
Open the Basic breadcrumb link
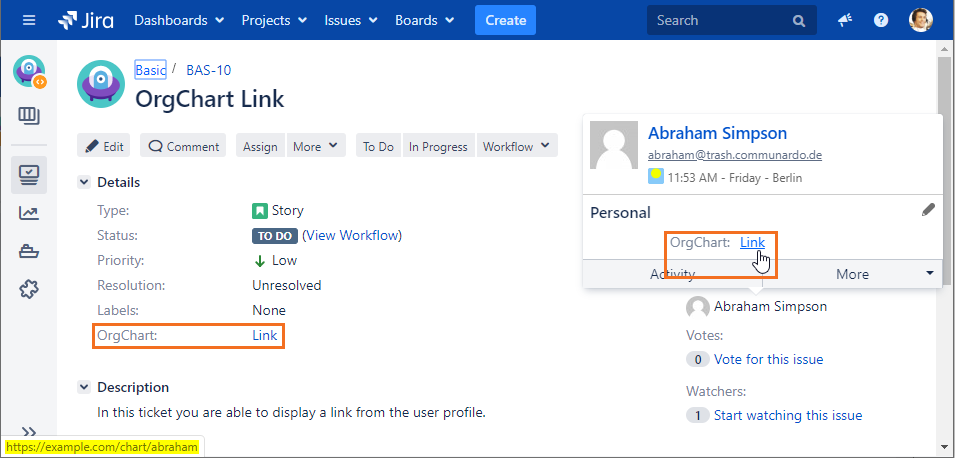coord(150,70)
